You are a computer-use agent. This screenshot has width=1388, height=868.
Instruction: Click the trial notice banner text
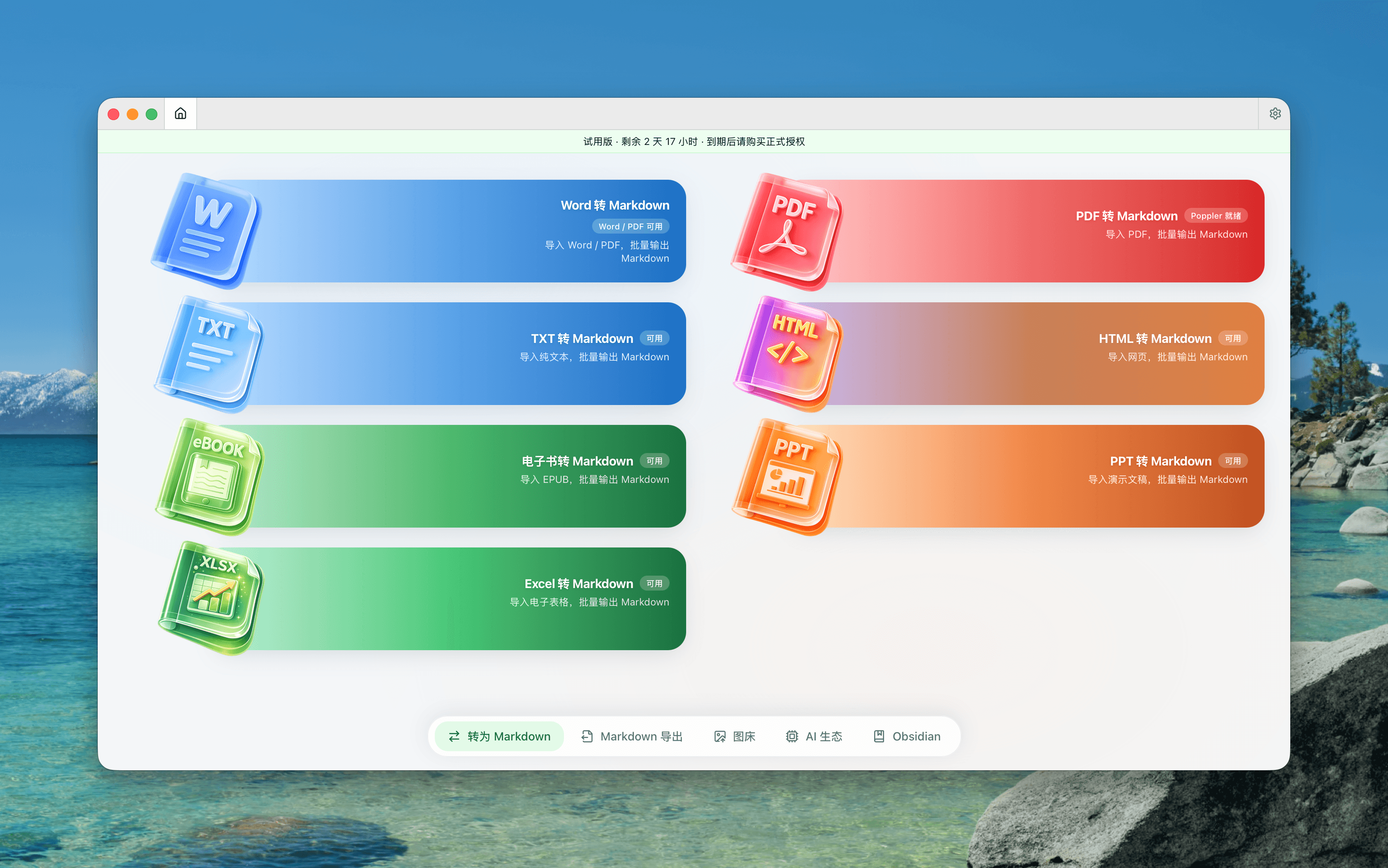pyautogui.click(x=694, y=142)
